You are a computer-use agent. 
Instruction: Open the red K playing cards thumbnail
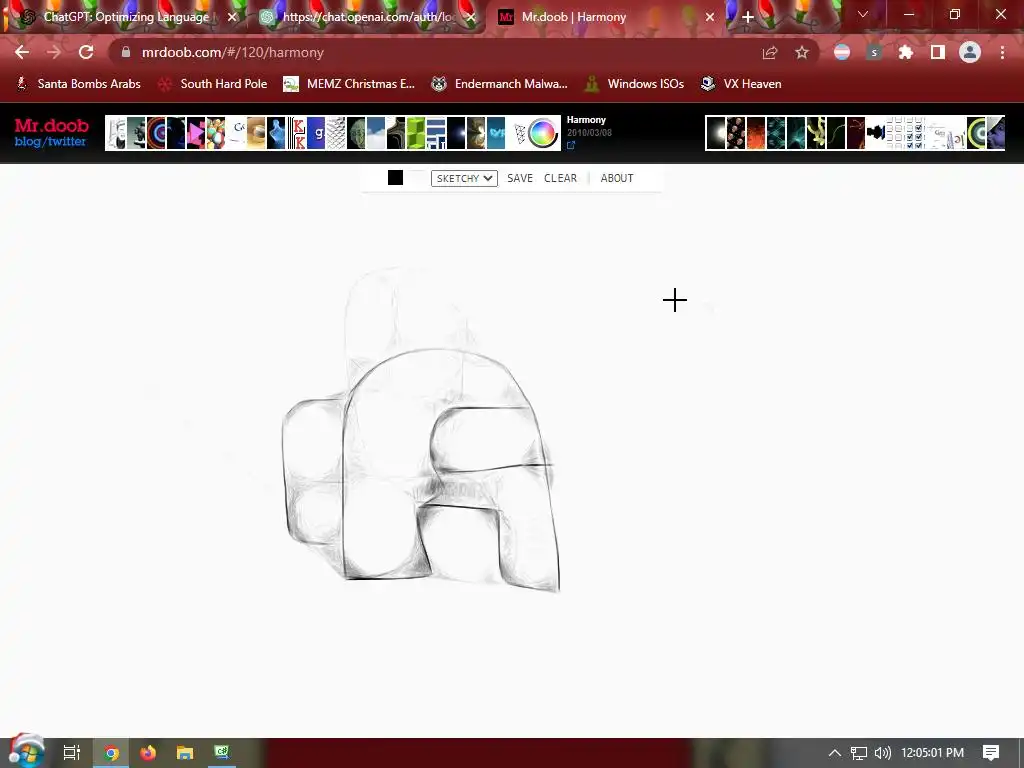pyautogui.click(x=296, y=133)
